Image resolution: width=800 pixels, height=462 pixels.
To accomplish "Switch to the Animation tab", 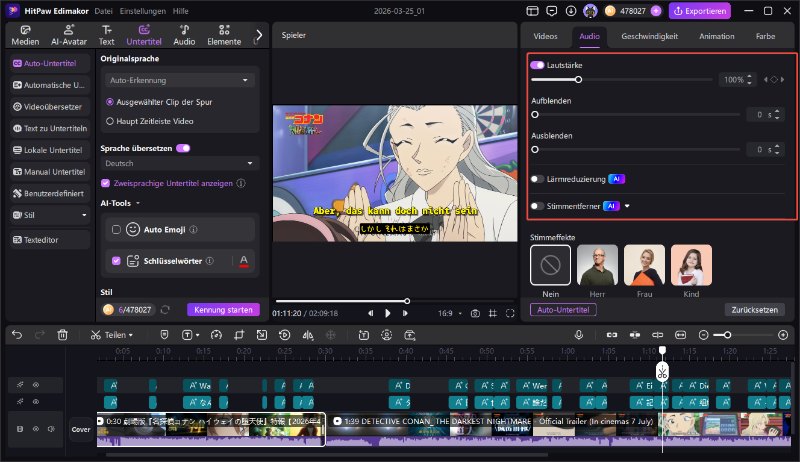I will (x=716, y=36).
